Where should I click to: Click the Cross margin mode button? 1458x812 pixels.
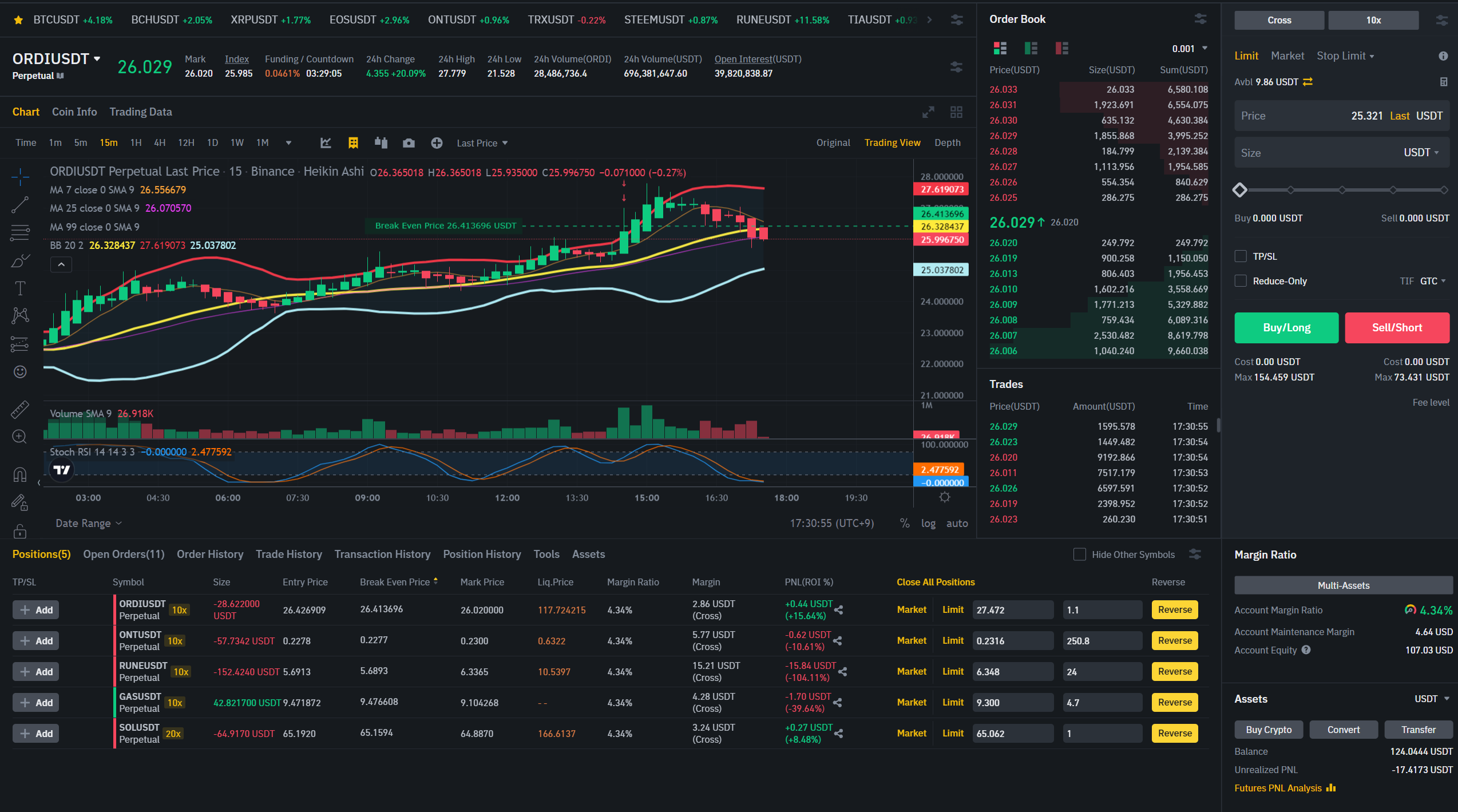click(x=1279, y=20)
